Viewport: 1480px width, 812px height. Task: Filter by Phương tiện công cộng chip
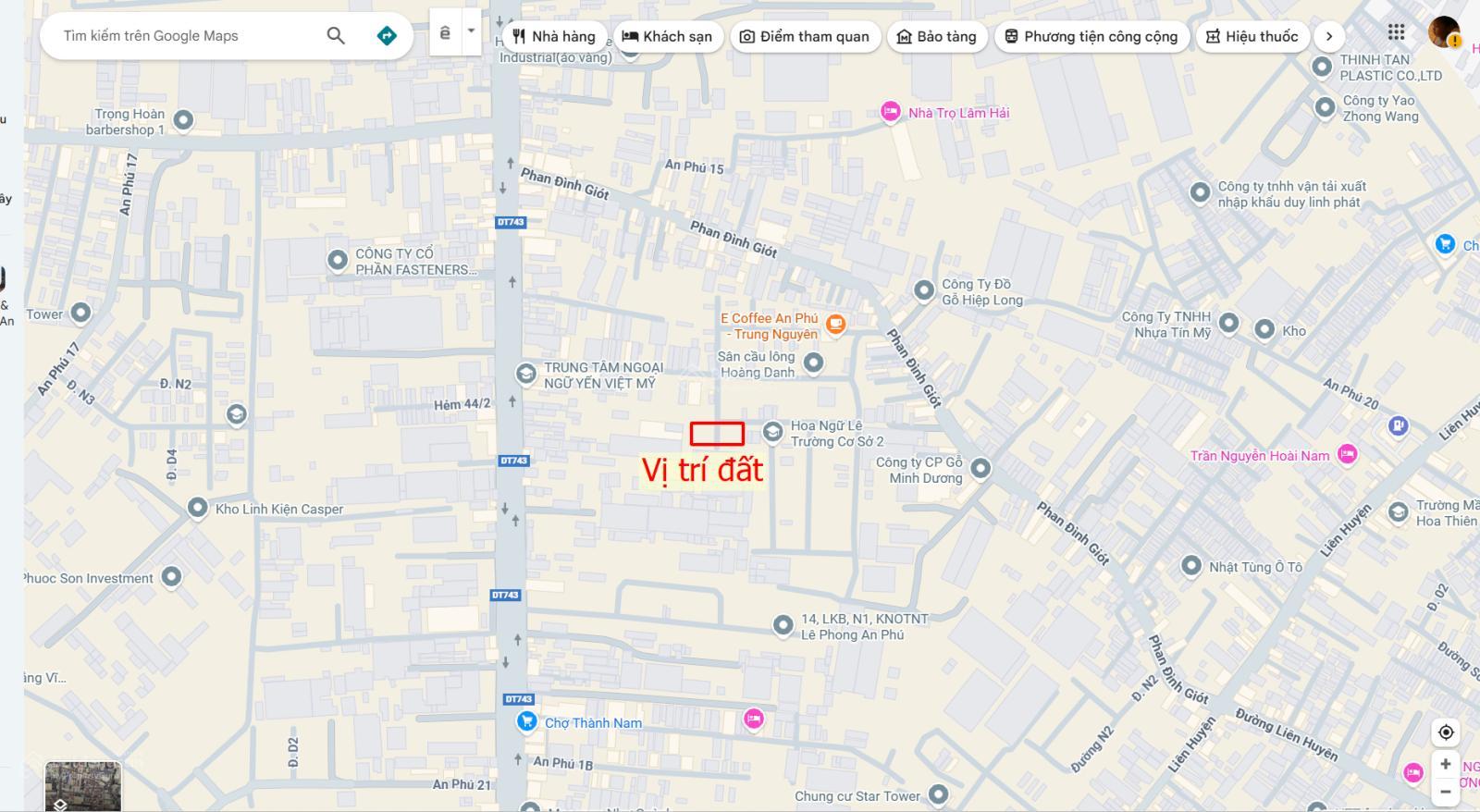pyautogui.click(x=1091, y=36)
